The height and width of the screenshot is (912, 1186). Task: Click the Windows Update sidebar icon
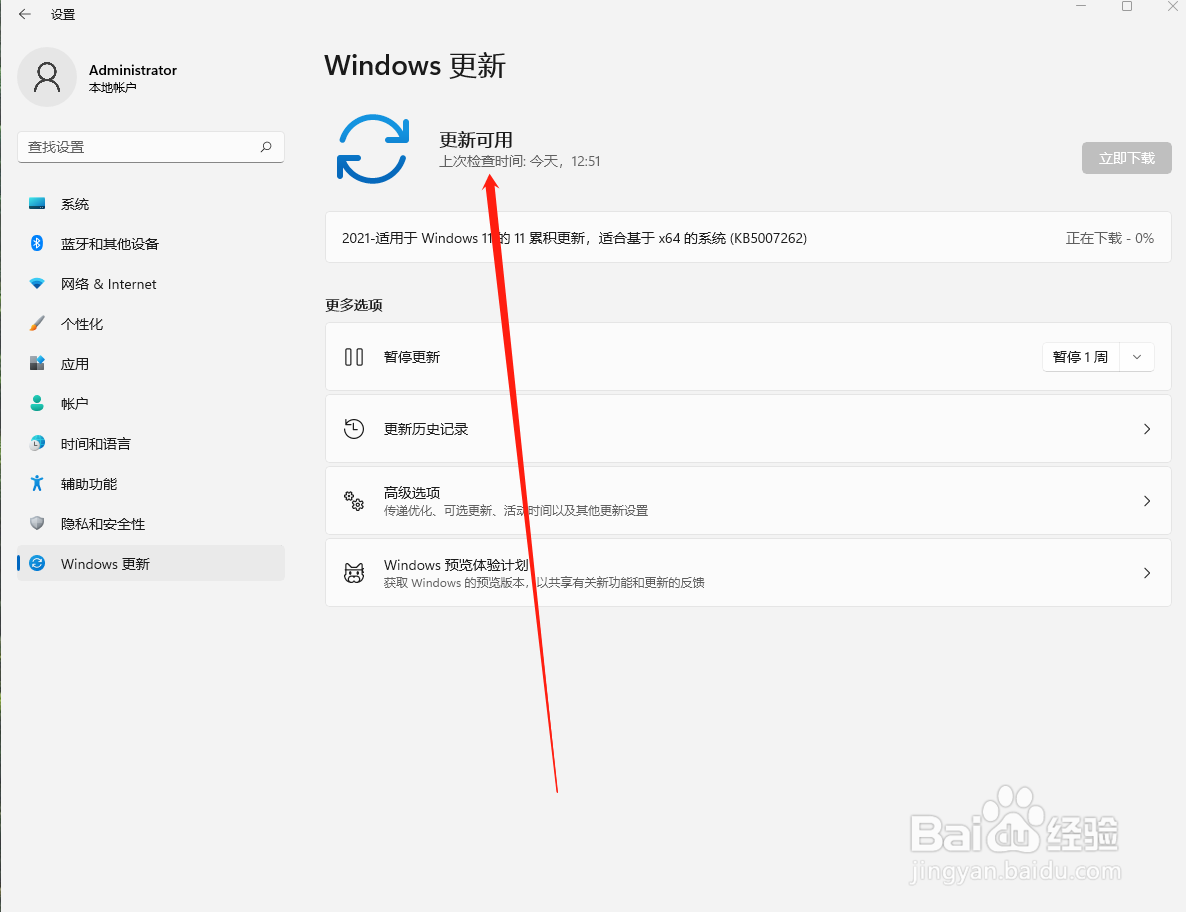37,563
